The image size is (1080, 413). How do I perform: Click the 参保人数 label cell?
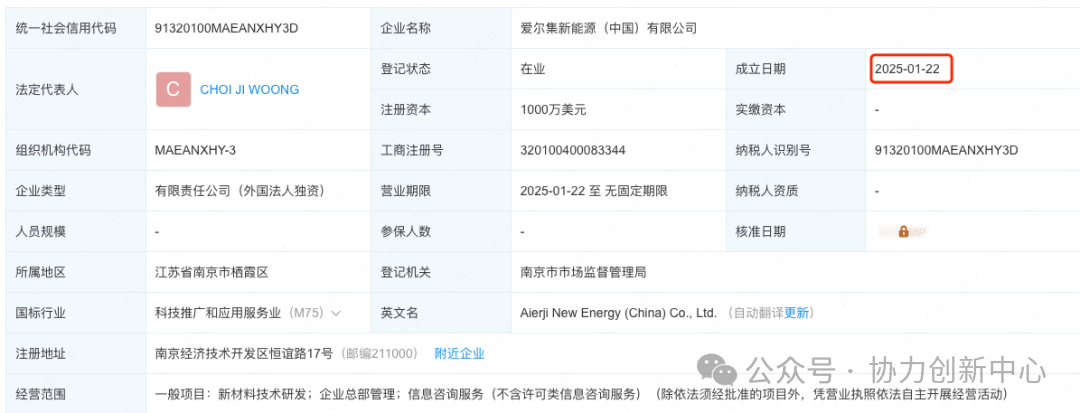click(x=440, y=232)
